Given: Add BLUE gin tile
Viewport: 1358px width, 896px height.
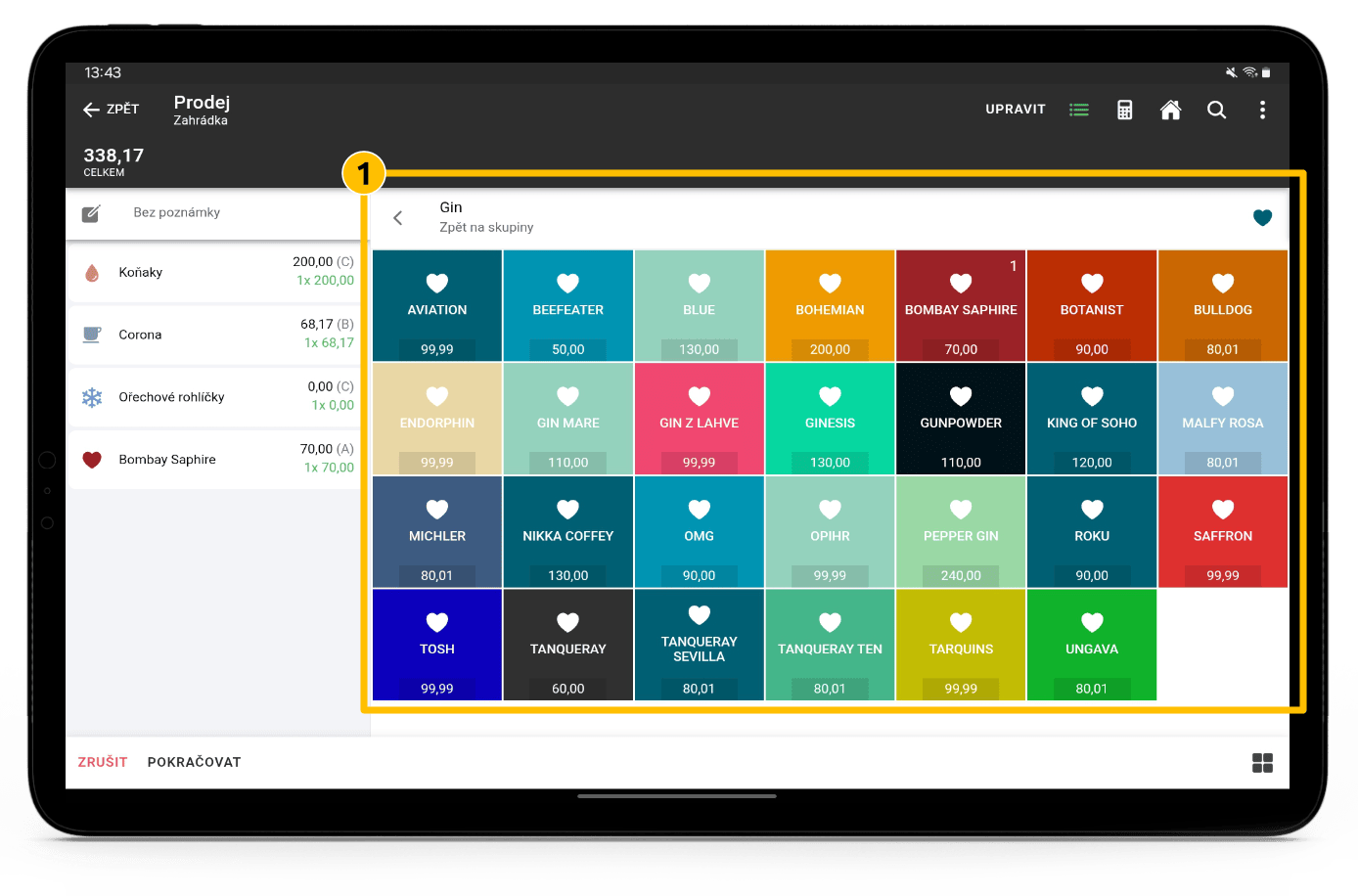Looking at the screenshot, I should [x=700, y=306].
